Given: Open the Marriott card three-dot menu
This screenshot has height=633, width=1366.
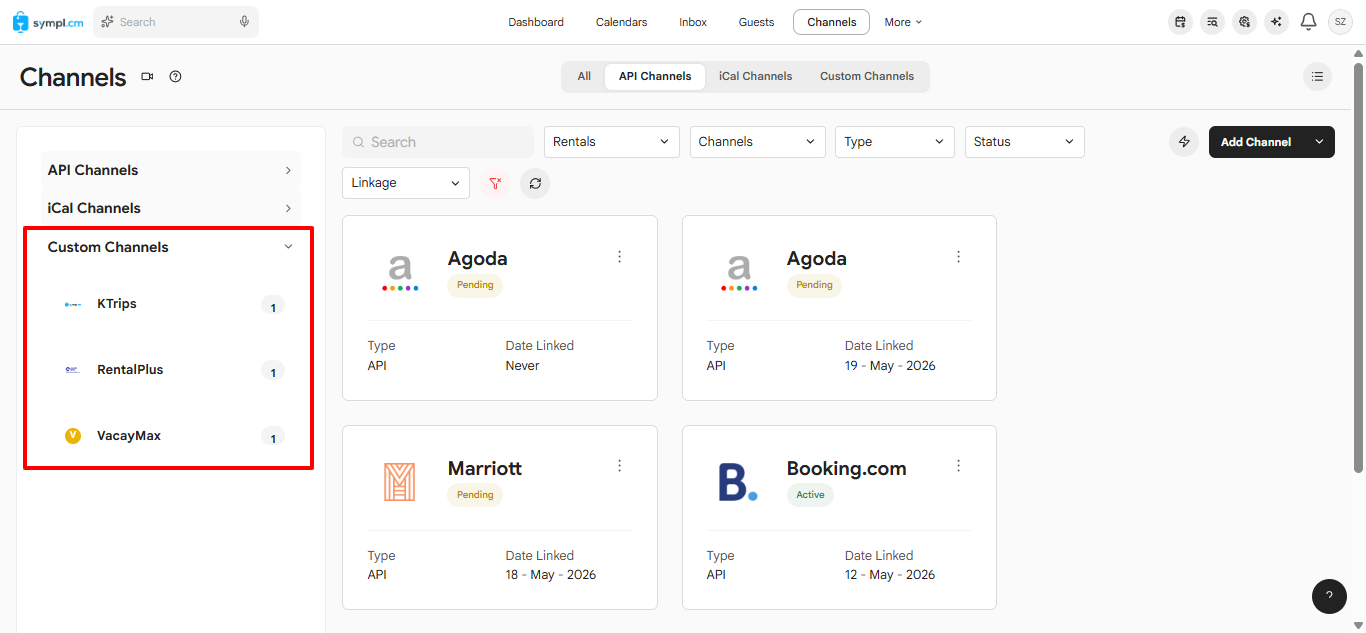Looking at the screenshot, I should point(619,466).
